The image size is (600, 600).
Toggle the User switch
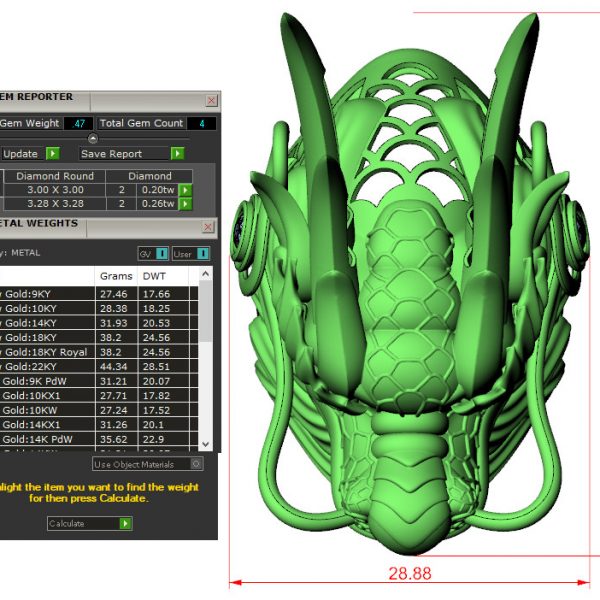pyautogui.click(x=191, y=254)
